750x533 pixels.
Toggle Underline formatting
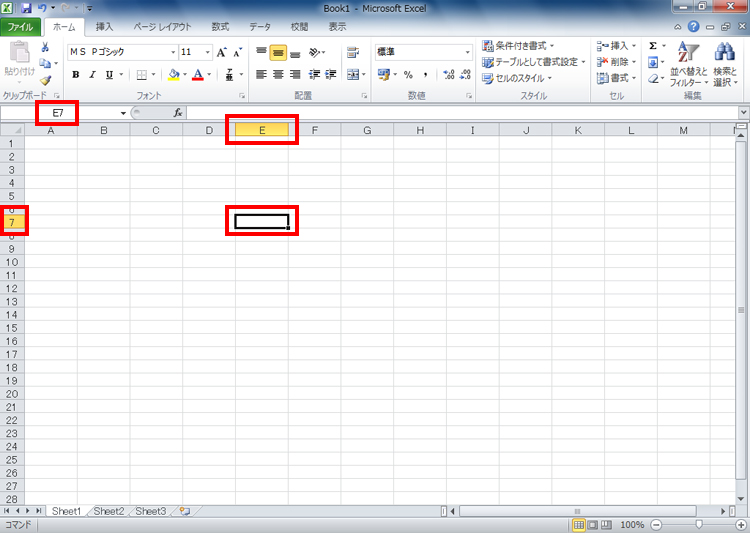pyautogui.click(x=109, y=75)
